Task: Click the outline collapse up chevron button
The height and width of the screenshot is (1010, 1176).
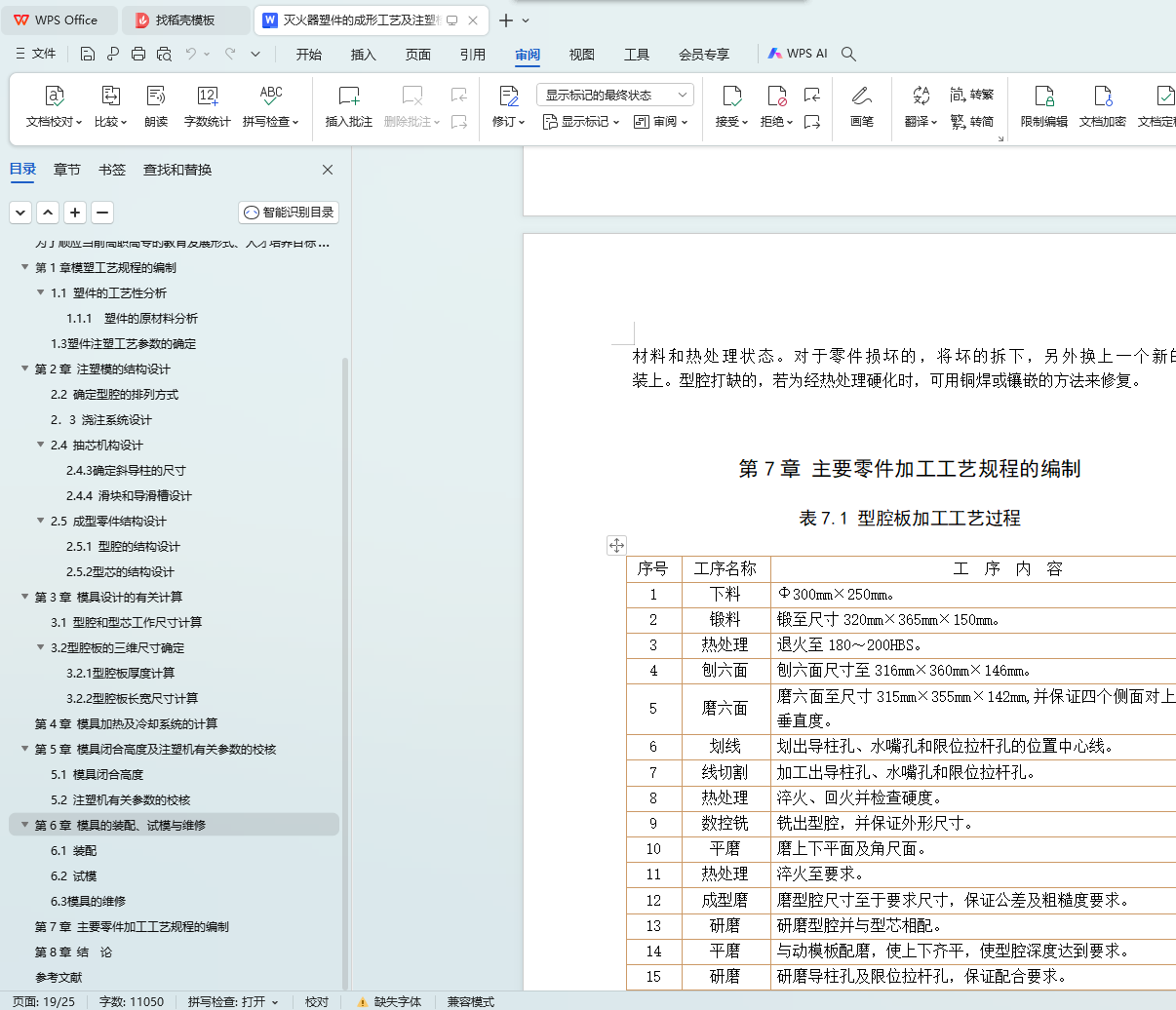Action: (x=48, y=212)
